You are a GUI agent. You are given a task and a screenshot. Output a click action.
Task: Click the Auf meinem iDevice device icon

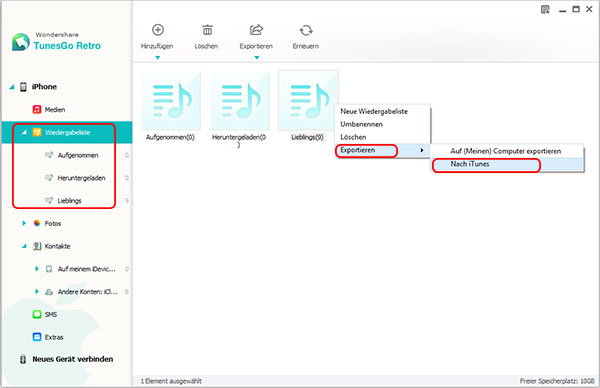(49, 269)
